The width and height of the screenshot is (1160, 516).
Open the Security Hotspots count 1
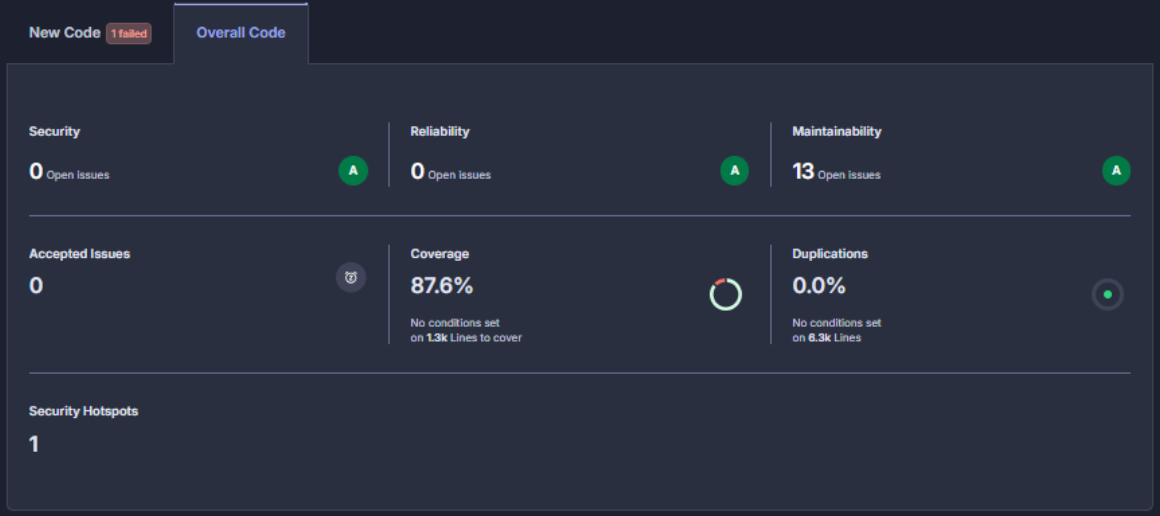tap(34, 444)
